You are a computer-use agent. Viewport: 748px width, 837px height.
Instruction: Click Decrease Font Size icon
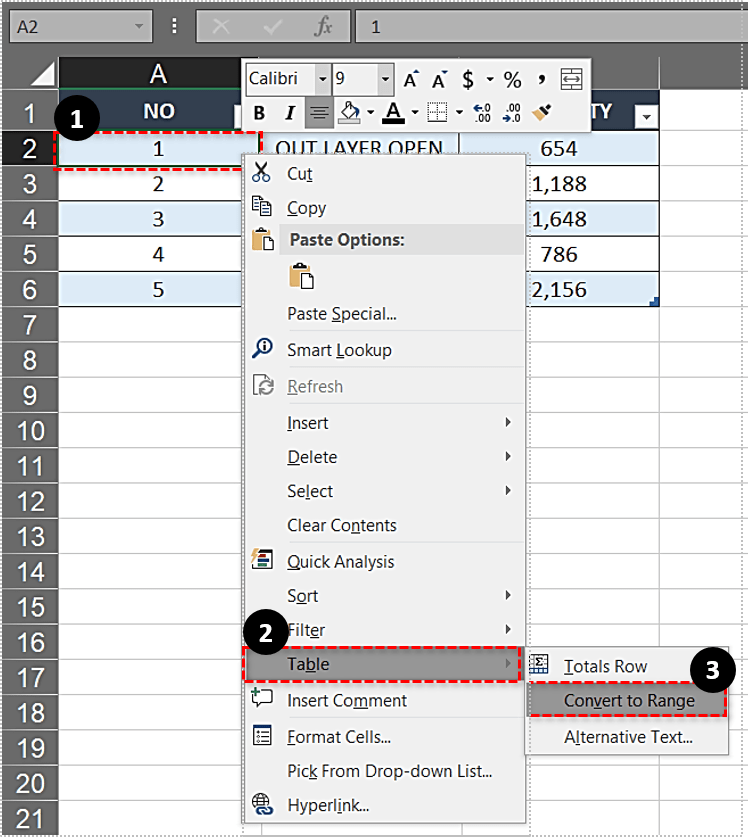coord(439,79)
